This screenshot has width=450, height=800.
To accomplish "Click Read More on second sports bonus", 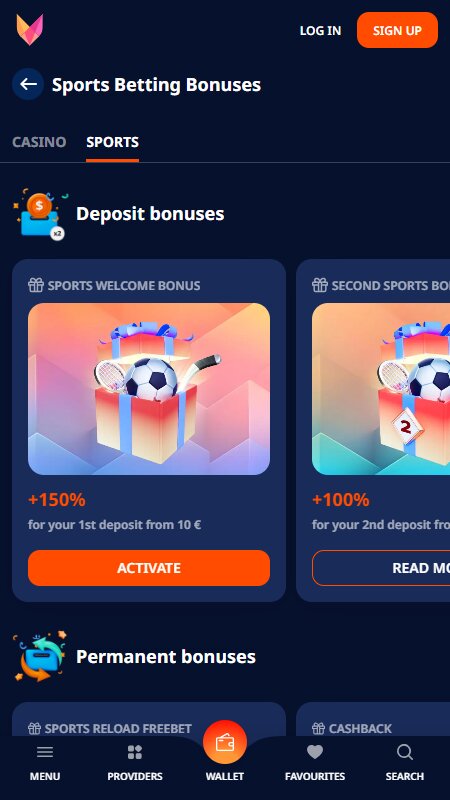I will point(381,568).
